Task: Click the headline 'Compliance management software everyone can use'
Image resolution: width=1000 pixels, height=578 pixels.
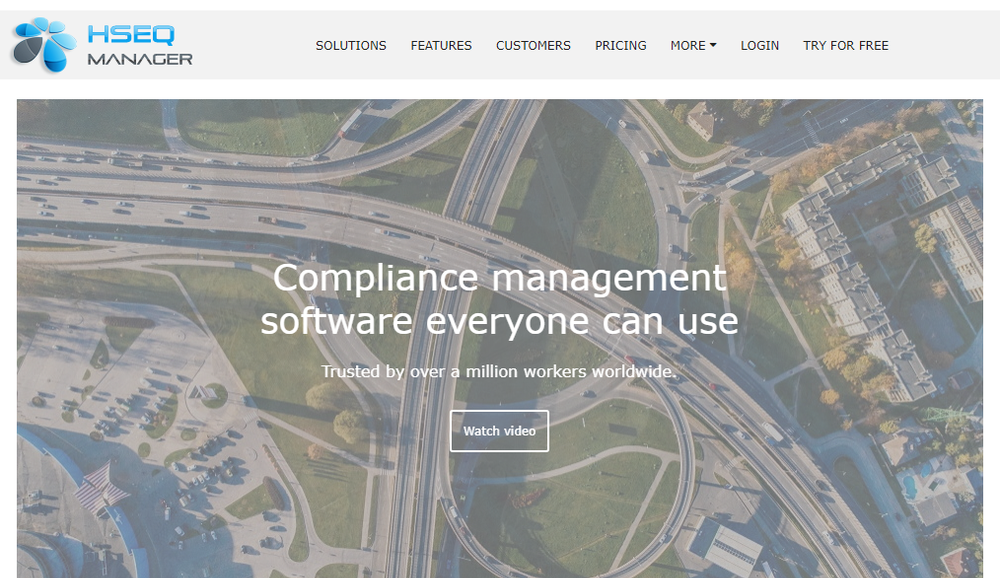Action: [x=500, y=299]
